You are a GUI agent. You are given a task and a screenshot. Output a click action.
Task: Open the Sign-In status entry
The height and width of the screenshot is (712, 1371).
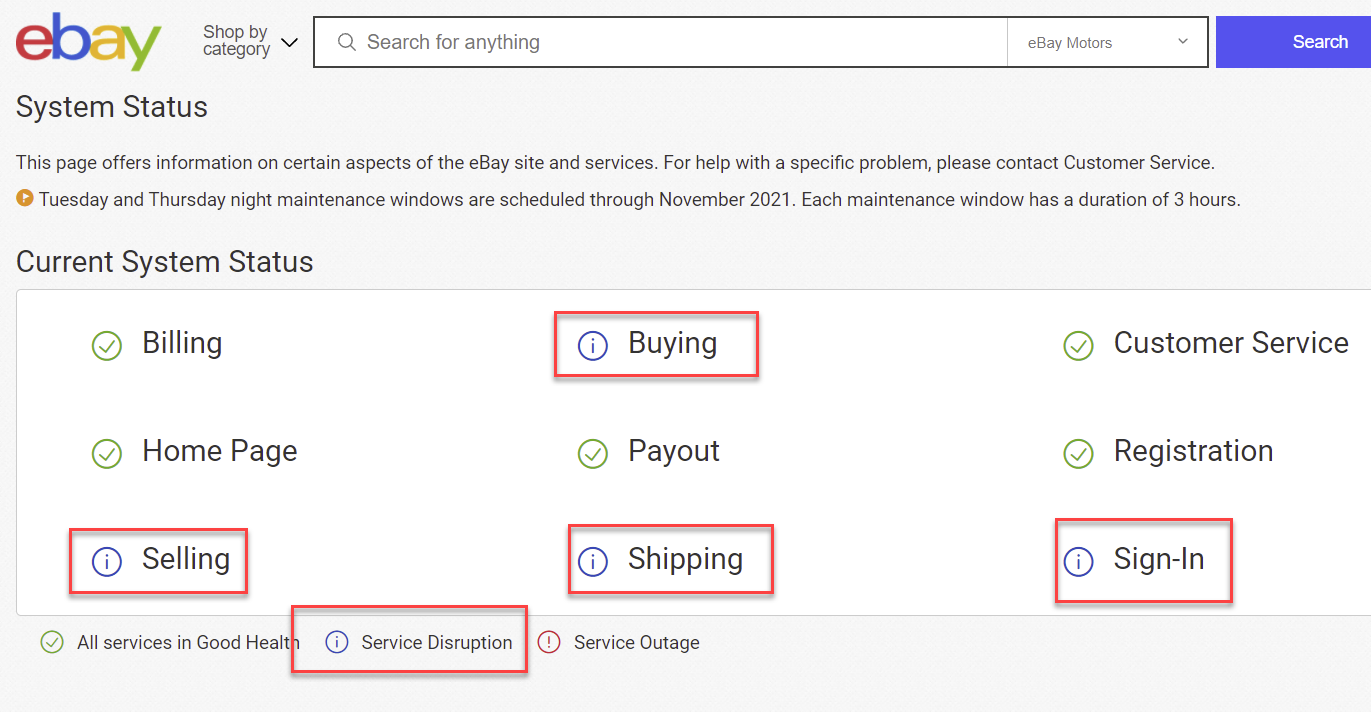[x=1159, y=560]
